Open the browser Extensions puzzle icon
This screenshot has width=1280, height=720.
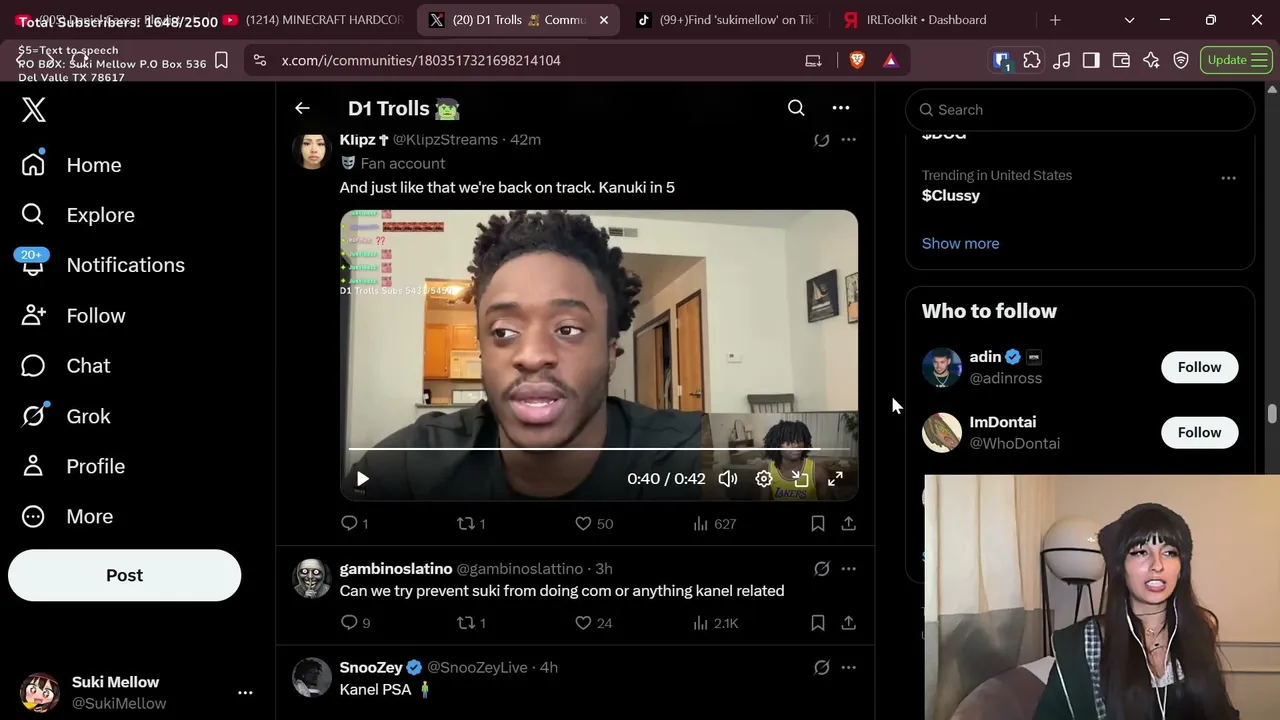(x=1032, y=60)
